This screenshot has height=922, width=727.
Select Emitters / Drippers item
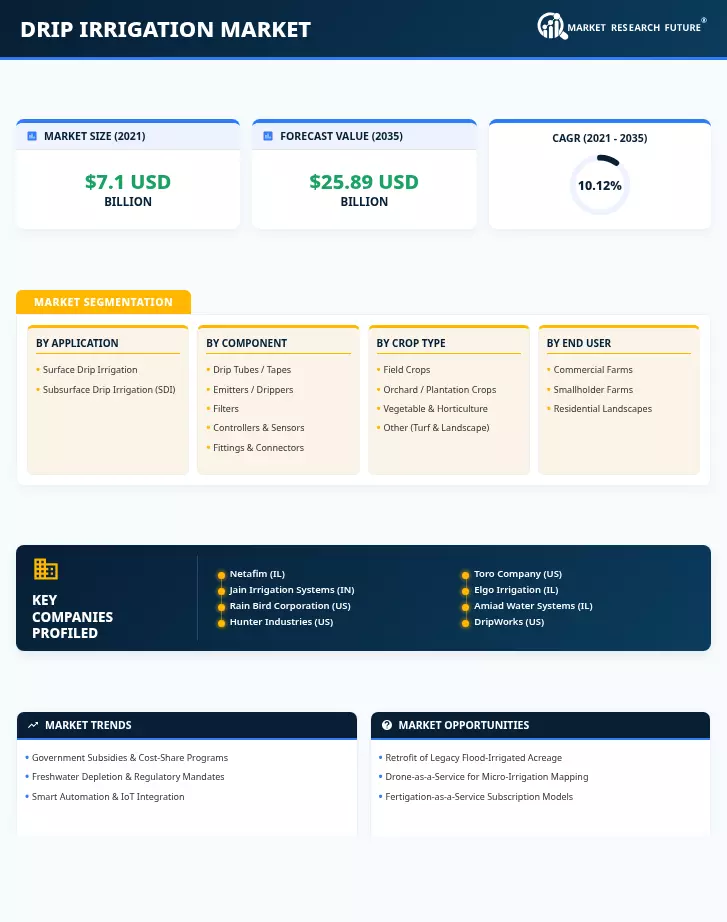(x=253, y=390)
